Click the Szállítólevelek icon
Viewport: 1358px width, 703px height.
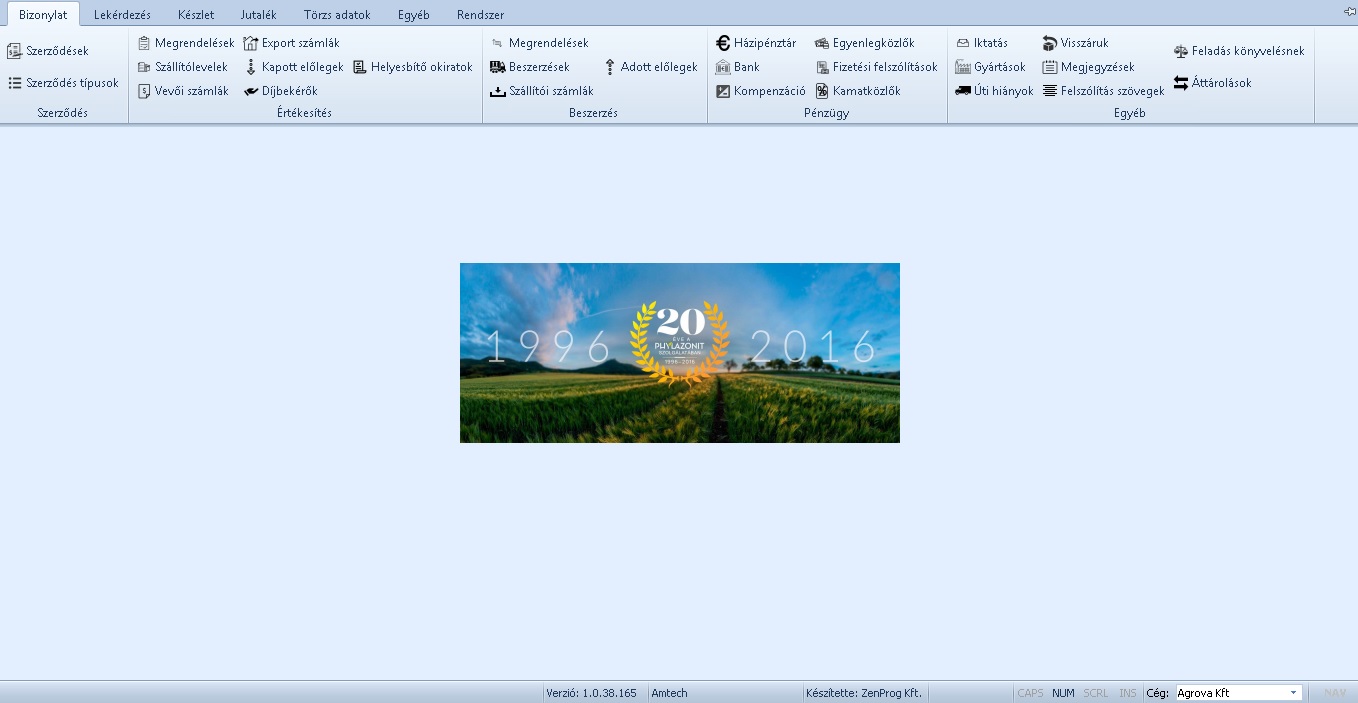coord(144,67)
